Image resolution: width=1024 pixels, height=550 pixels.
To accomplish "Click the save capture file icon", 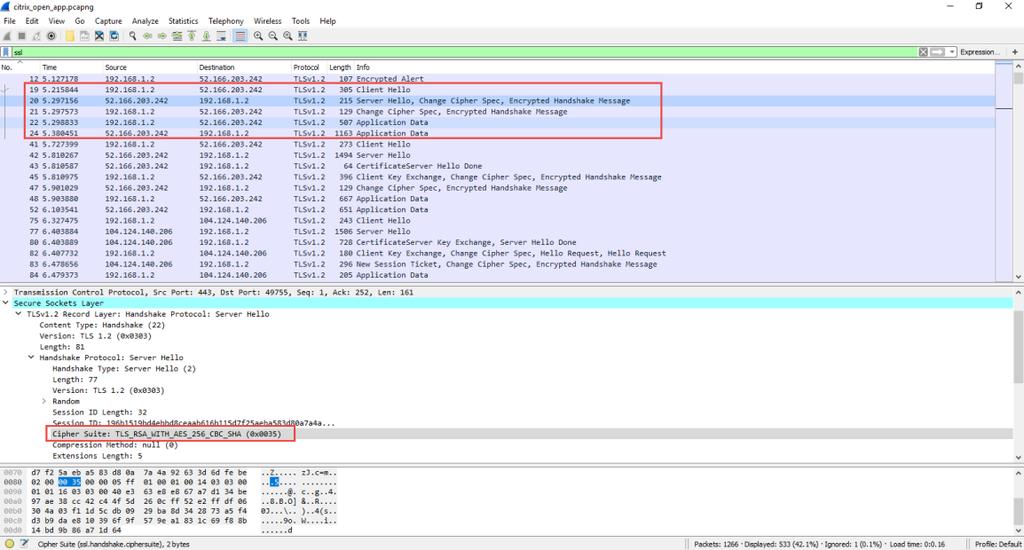I will [x=84, y=36].
